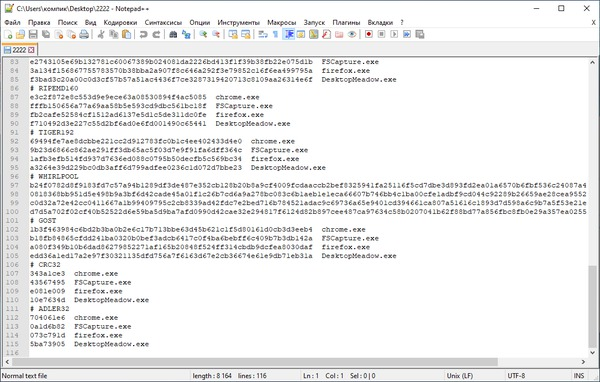Toggle synchronized vertical scrolling
Viewport: 600px width, 382px height.
click(233, 34)
